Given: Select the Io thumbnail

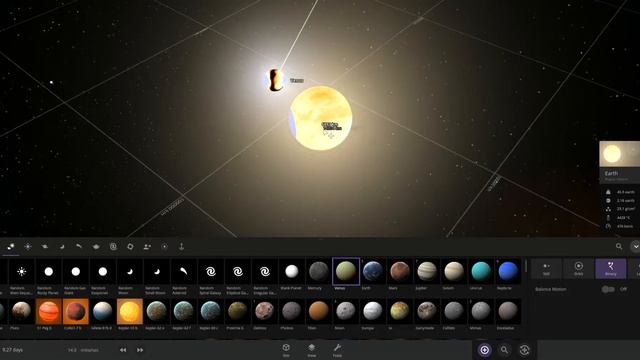Looking at the screenshot, I should point(400,311).
